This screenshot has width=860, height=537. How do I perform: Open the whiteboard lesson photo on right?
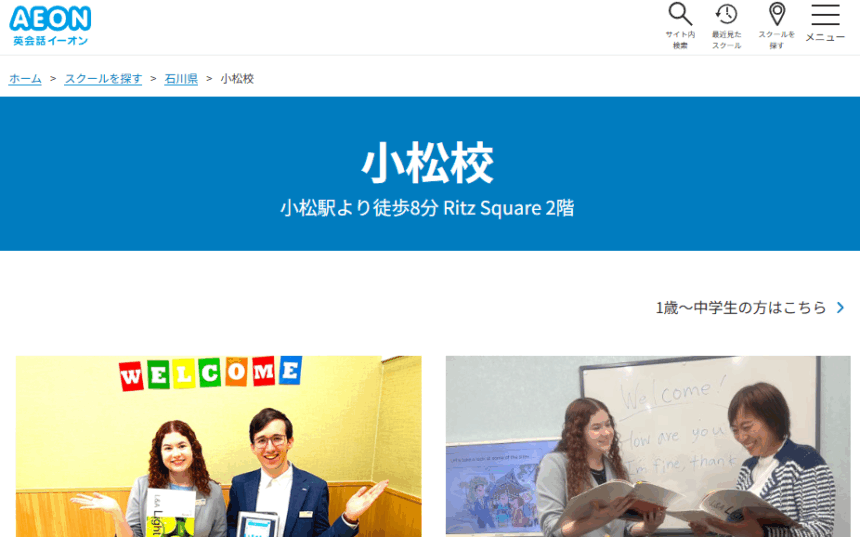pyautogui.click(x=648, y=446)
